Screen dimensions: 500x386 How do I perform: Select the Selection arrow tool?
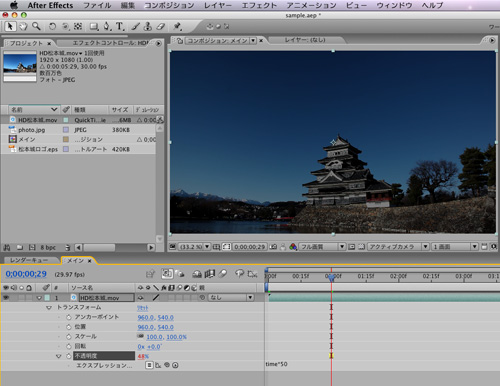click(x=10, y=26)
